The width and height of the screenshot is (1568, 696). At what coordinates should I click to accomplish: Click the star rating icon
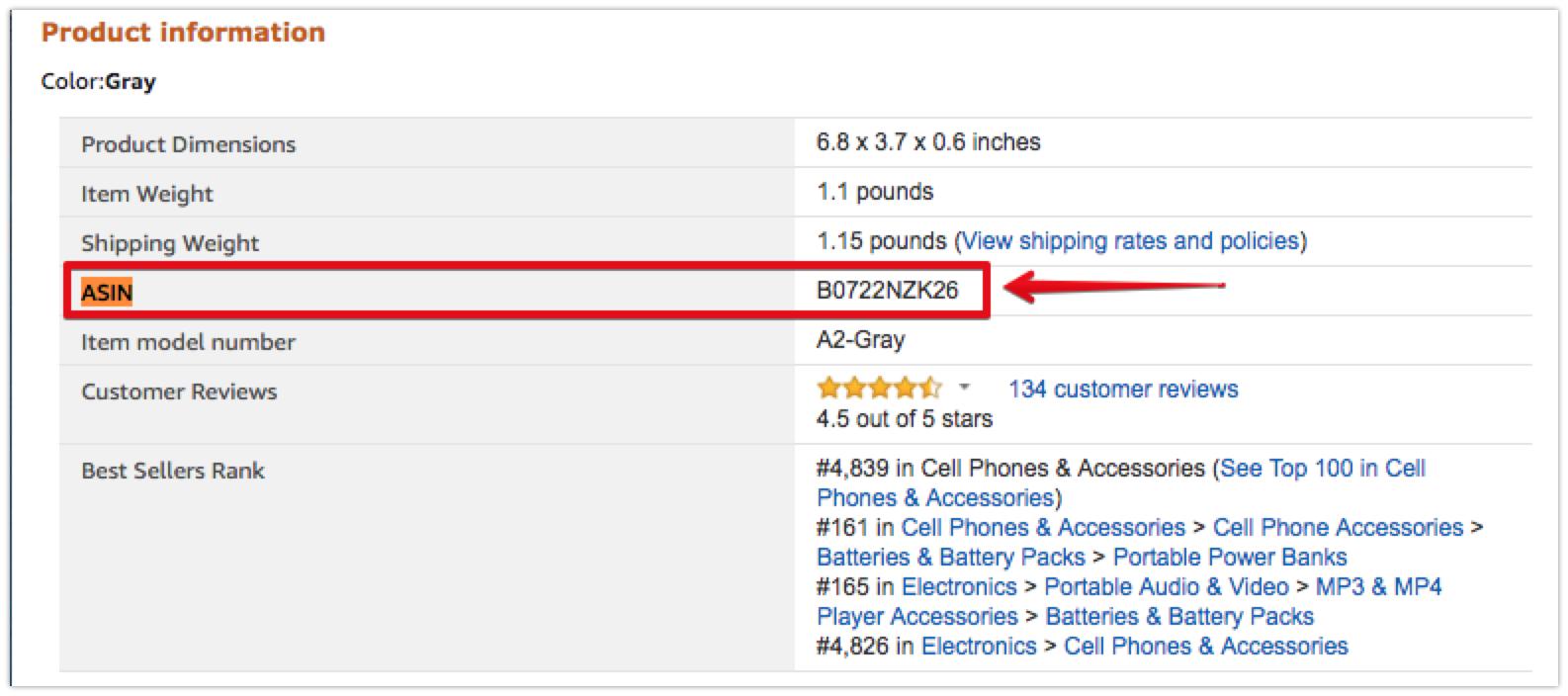tap(878, 389)
